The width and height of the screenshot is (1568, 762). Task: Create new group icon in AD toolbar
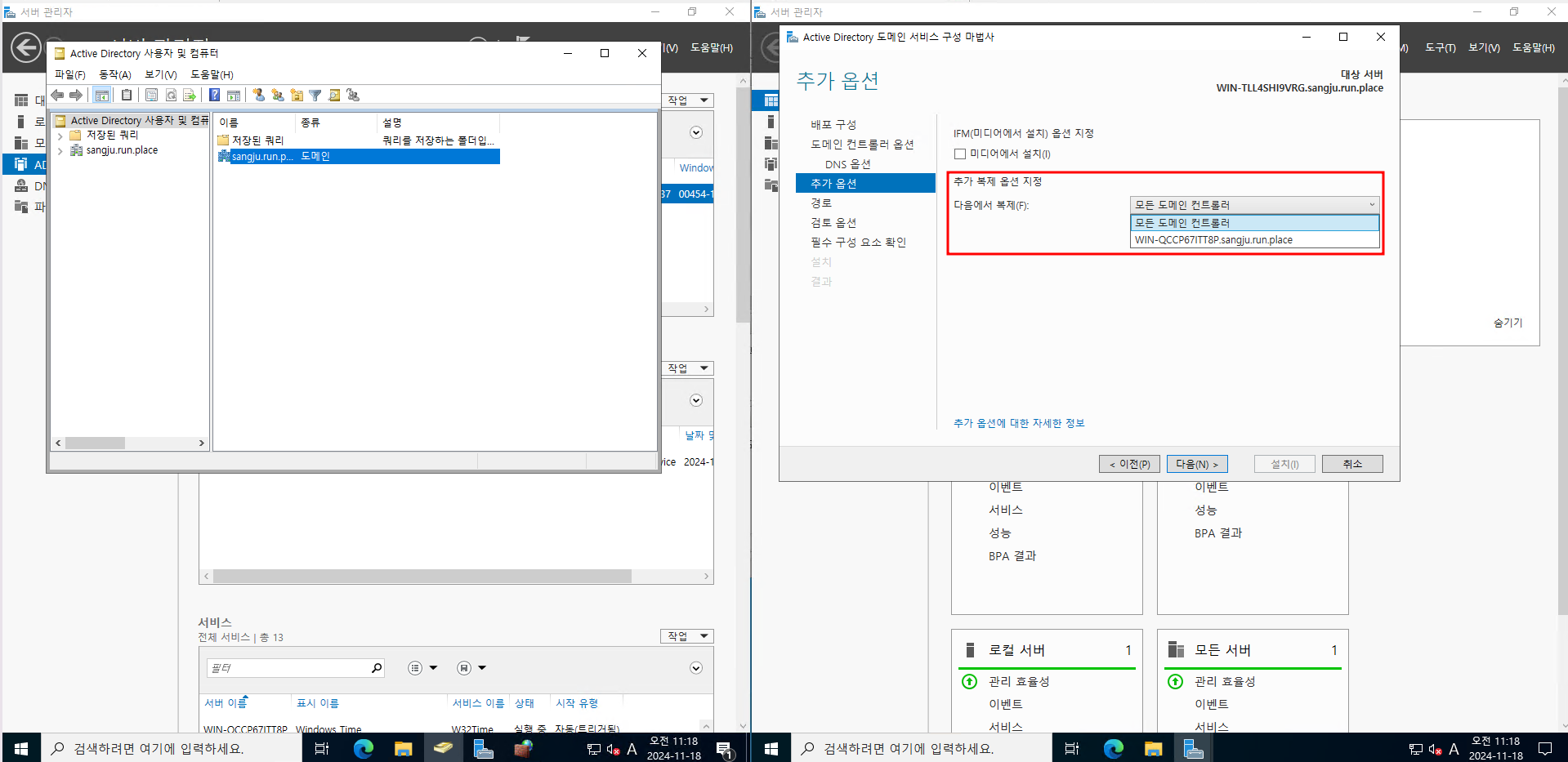278,96
